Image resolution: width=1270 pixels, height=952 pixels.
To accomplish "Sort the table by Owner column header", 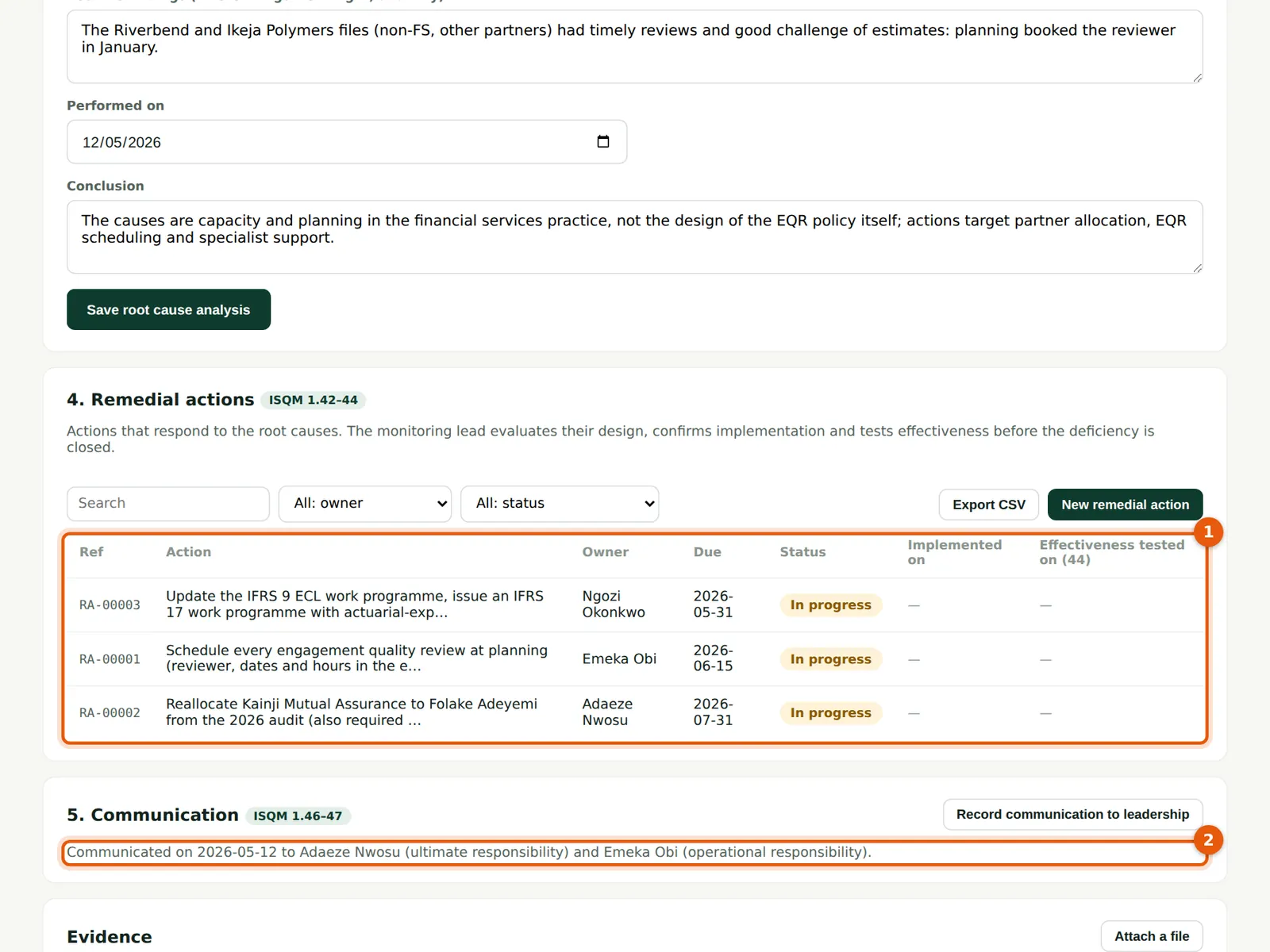I will pyautogui.click(x=606, y=552).
